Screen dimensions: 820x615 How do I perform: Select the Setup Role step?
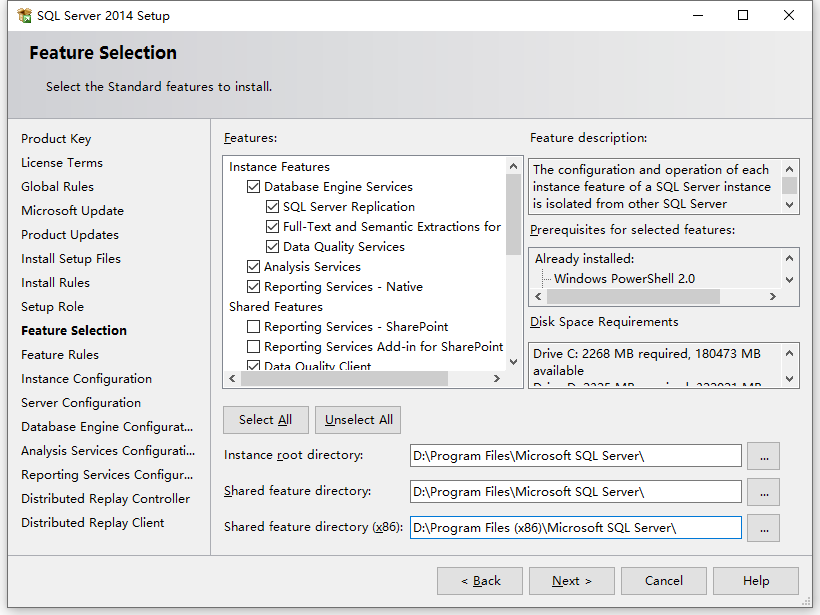(x=52, y=307)
